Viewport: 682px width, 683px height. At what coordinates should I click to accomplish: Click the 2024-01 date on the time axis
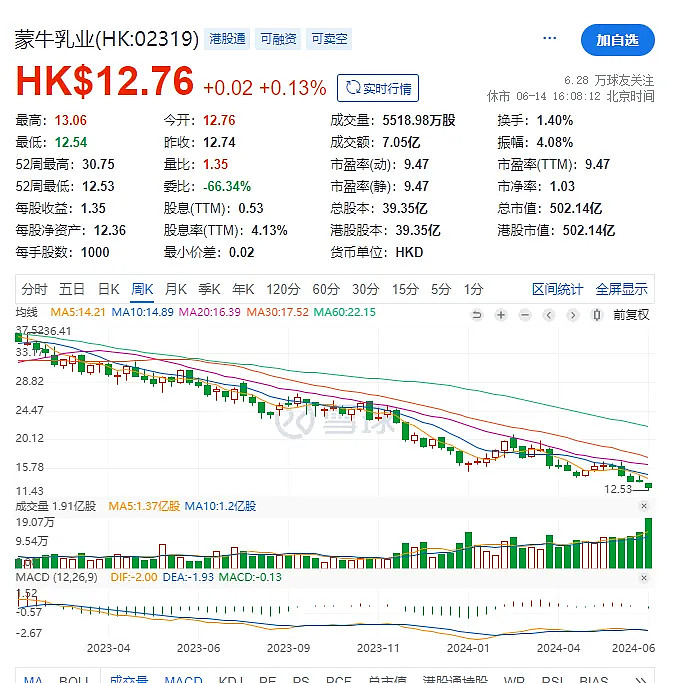[x=468, y=648]
